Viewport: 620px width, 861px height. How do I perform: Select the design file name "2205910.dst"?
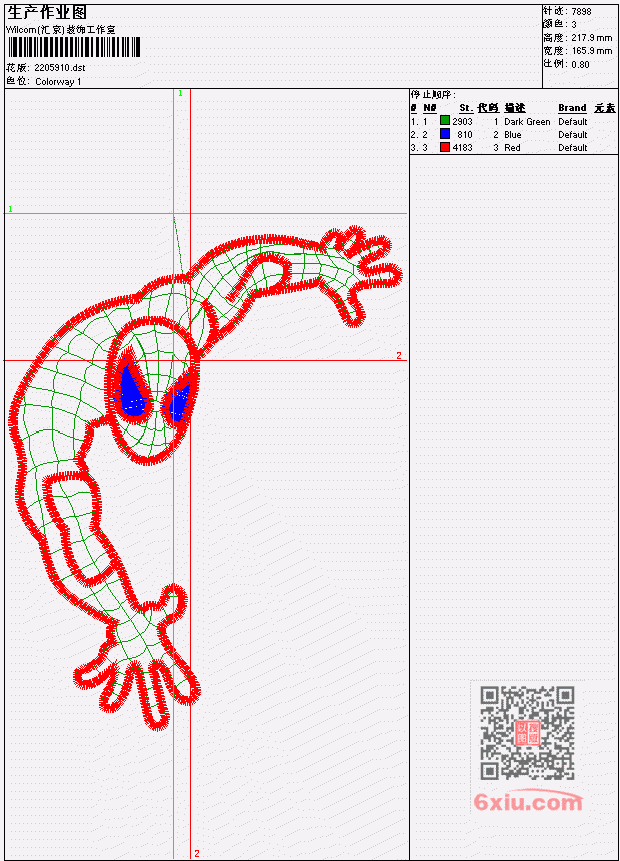(59, 68)
